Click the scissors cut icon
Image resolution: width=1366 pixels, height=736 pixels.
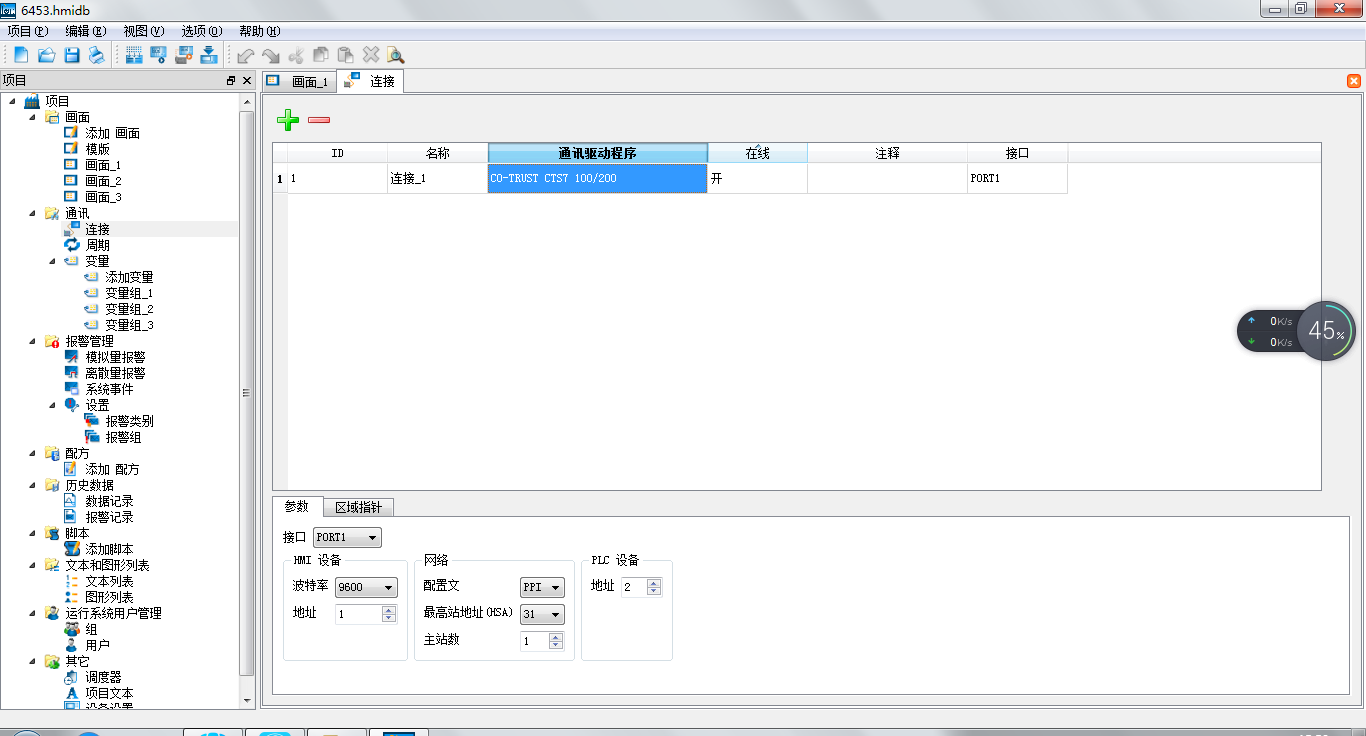[296, 56]
